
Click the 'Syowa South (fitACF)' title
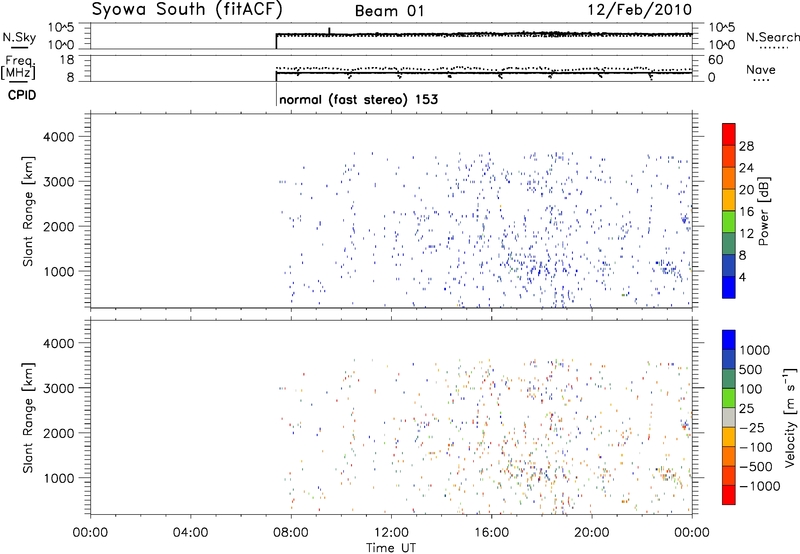pyautogui.click(x=187, y=9)
